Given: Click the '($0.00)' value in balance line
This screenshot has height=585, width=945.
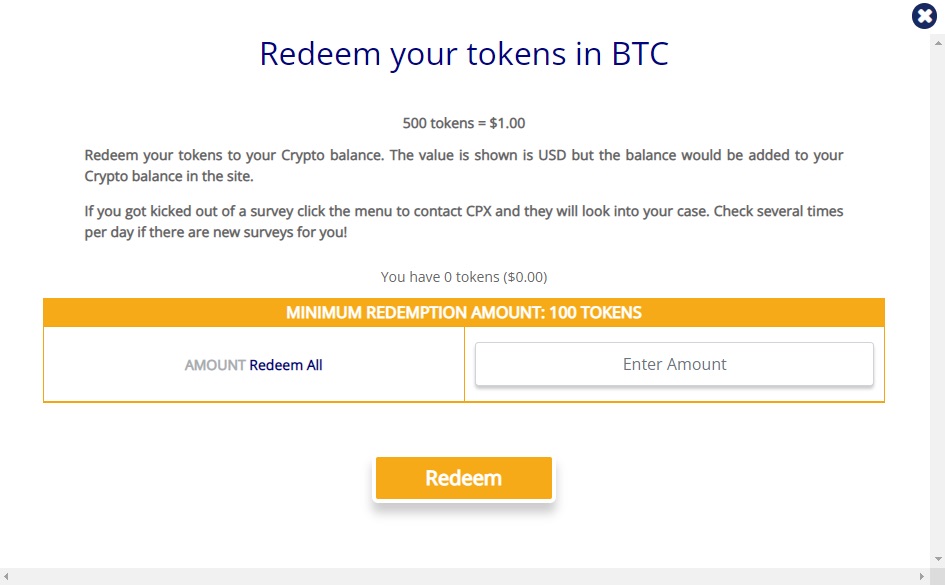Looking at the screenshot, I should click(x=525, y=277).
